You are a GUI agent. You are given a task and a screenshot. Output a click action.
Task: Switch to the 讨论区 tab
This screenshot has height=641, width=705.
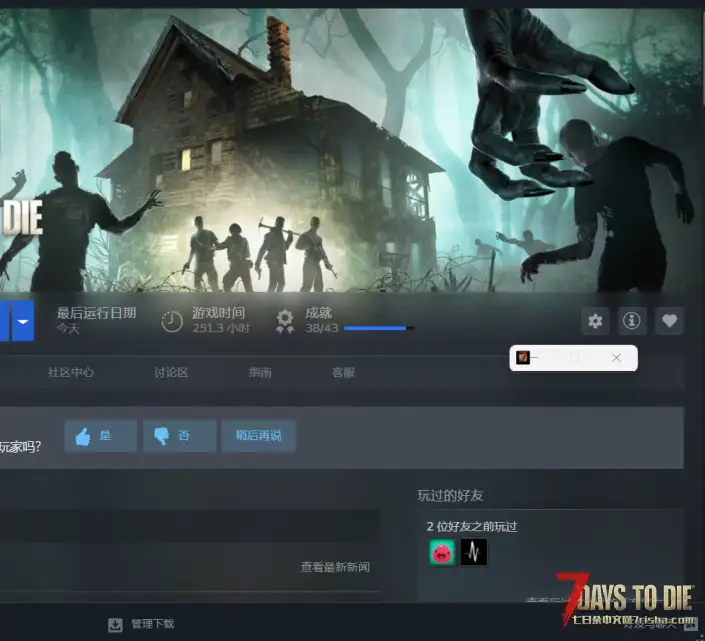171,372
